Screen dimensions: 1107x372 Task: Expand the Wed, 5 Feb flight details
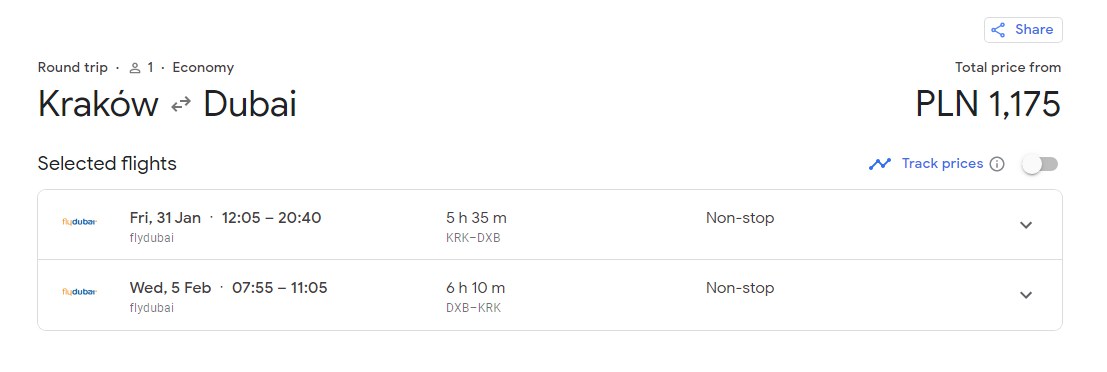[x=1027, y=295]
